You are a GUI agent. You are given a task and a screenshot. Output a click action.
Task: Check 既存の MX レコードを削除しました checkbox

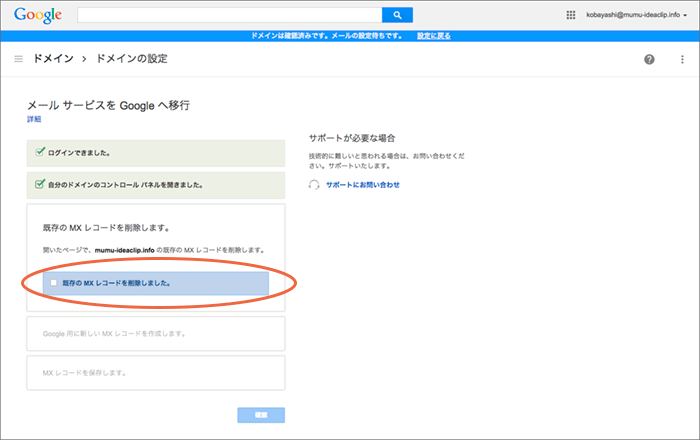click(54, 283)
